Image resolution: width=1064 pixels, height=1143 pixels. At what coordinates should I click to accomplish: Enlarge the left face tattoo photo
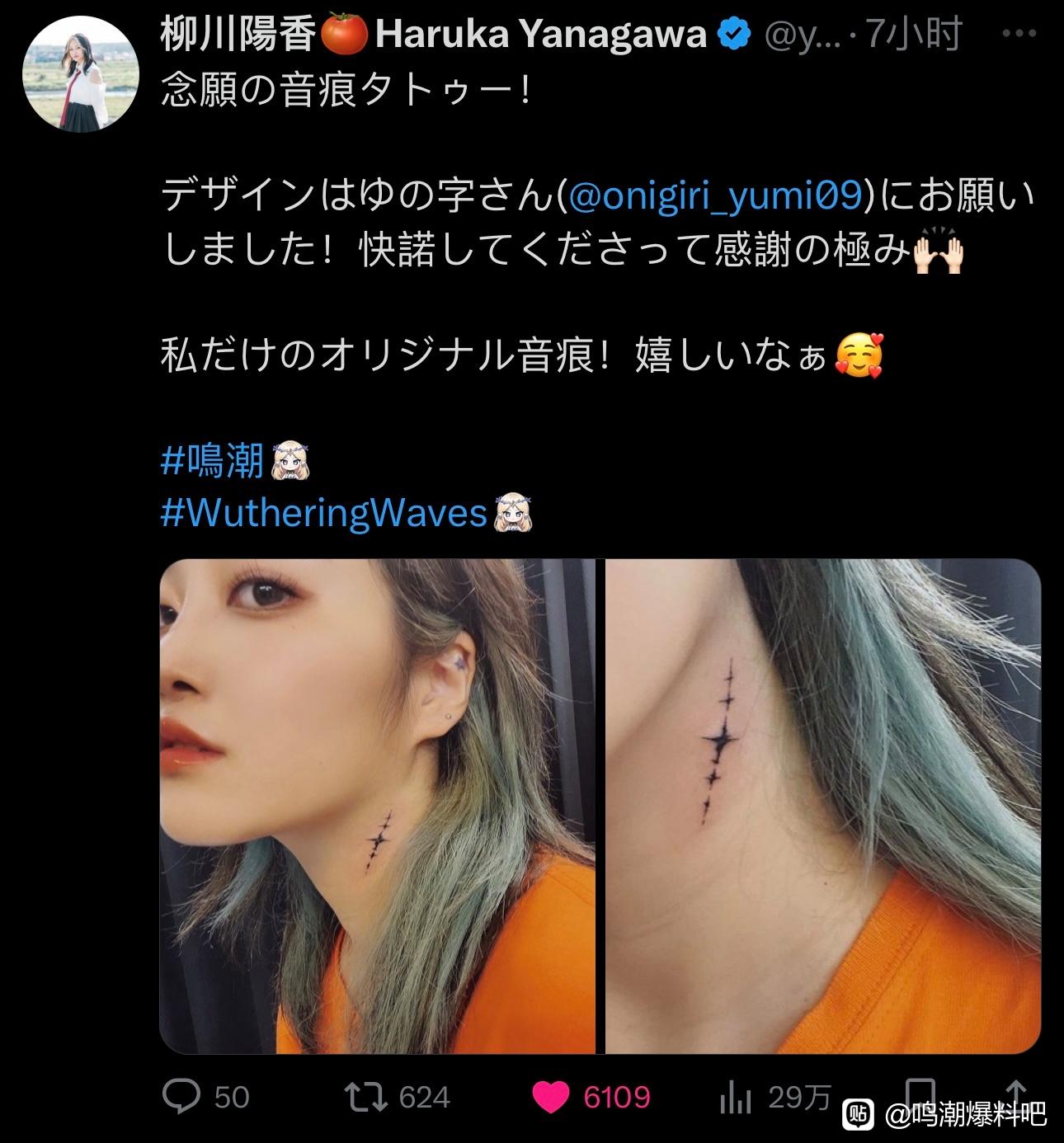coord(377,806)
